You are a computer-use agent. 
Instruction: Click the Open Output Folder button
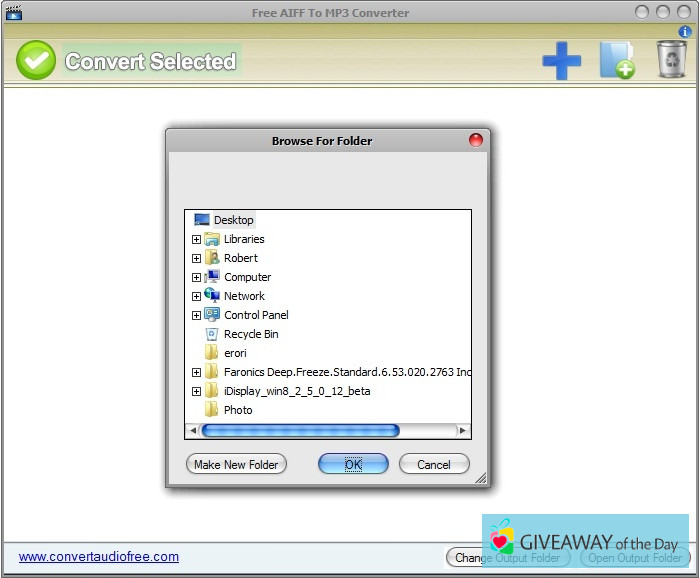coord(635,557)
